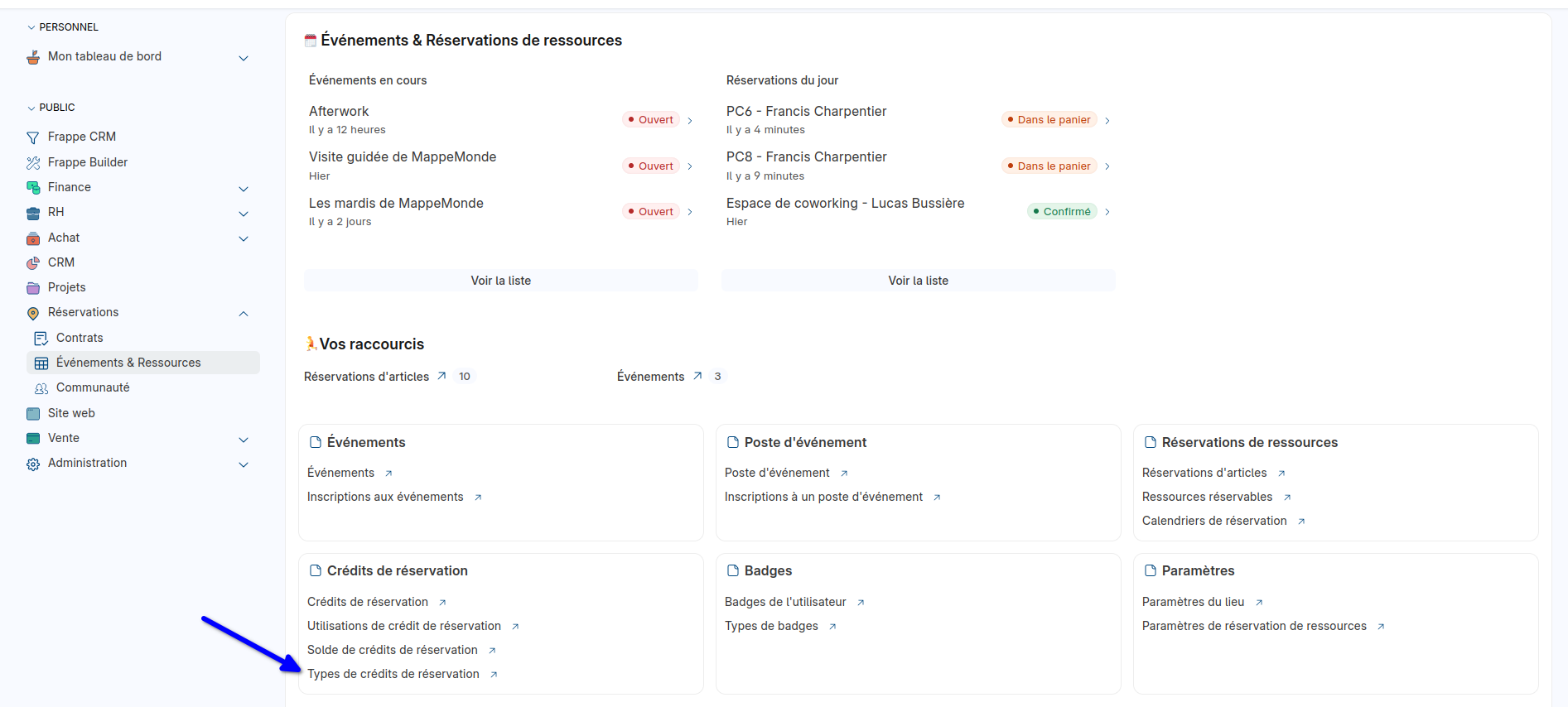Image resolution: width=1568 pixels, height=707 pixels.
Task: Click arrow icon beside Réservations d'articles shortcut
Action: (x=441, y=376)
